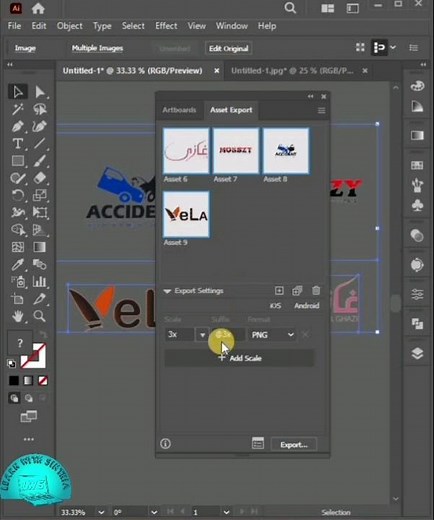The width and height of the screenshot is (434, 520).
Task: Select the Paintbrush tool
Action: 40,161
